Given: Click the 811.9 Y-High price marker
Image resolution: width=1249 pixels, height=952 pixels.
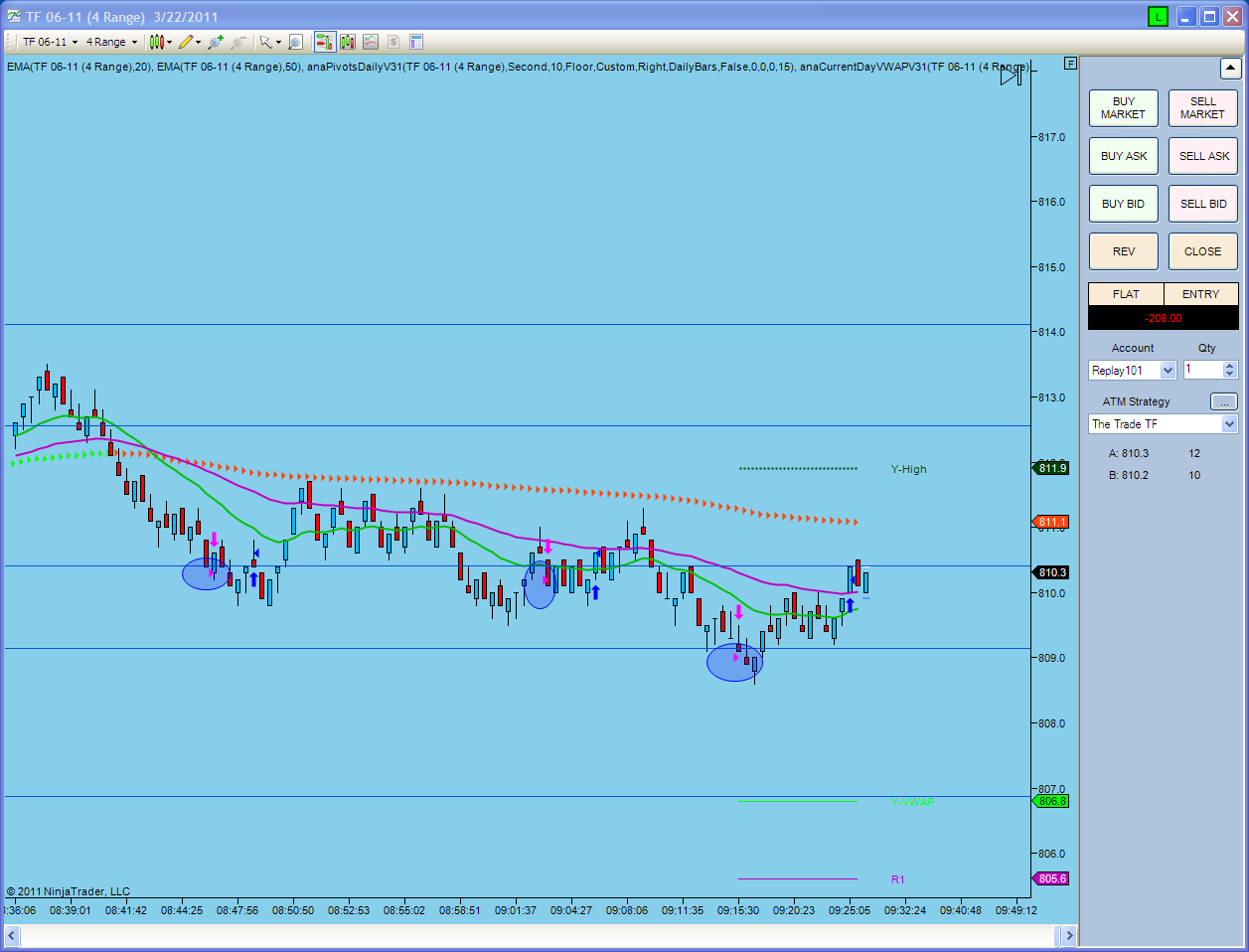Looking at the screenshot, I should (x=1051, y=468).
